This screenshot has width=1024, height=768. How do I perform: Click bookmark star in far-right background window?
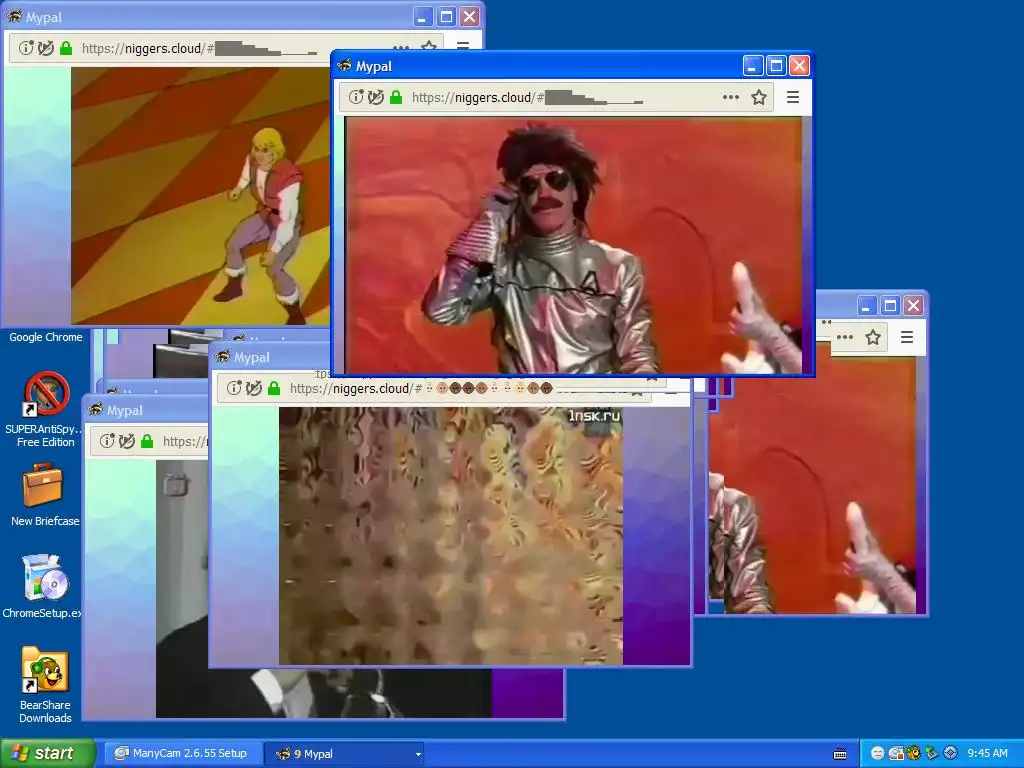point(873,337)
